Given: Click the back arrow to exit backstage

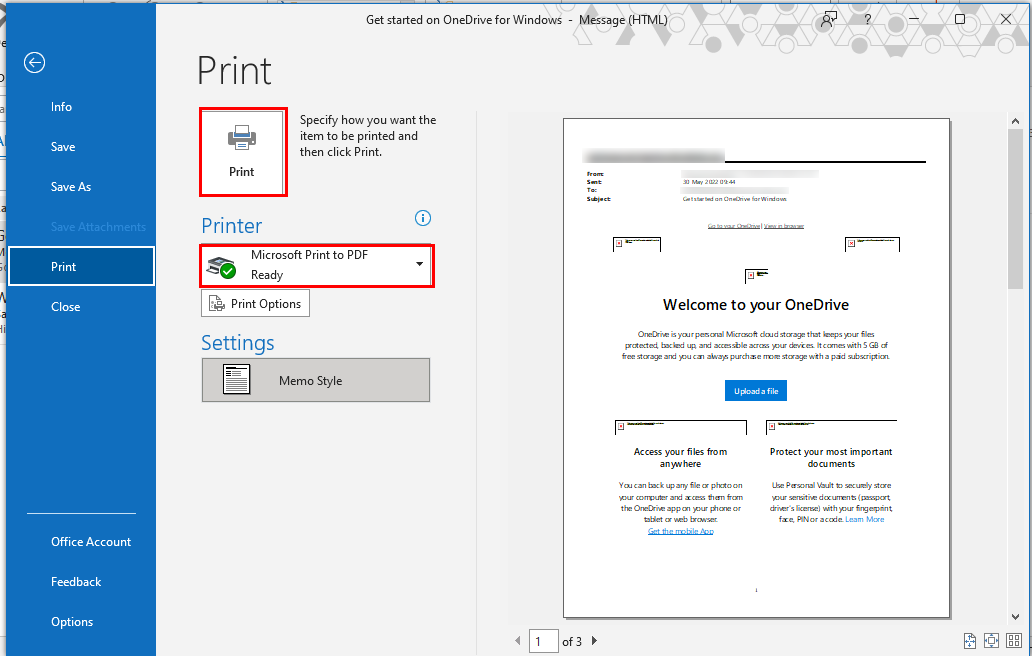Looking at the screenshot, I should [x=34, y=63].
